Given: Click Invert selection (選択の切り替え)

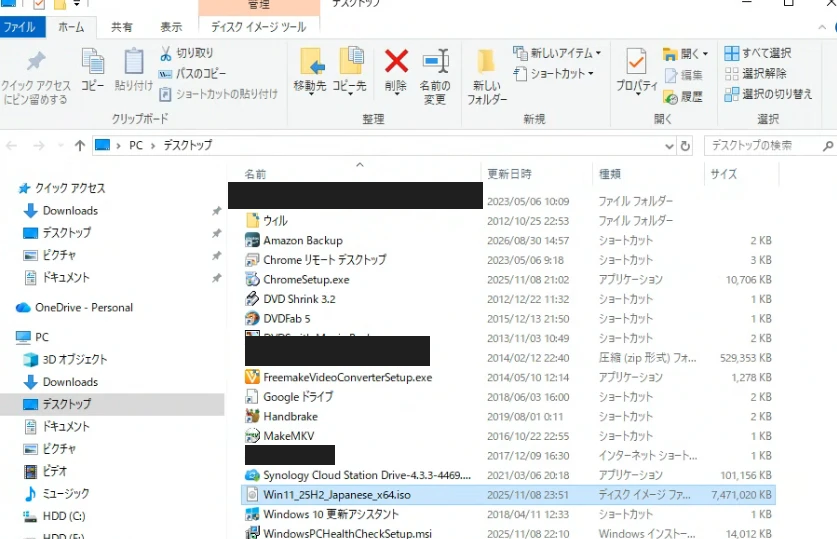Looking at the screenshot, I should pyautogui.click(x=769, y=94).
